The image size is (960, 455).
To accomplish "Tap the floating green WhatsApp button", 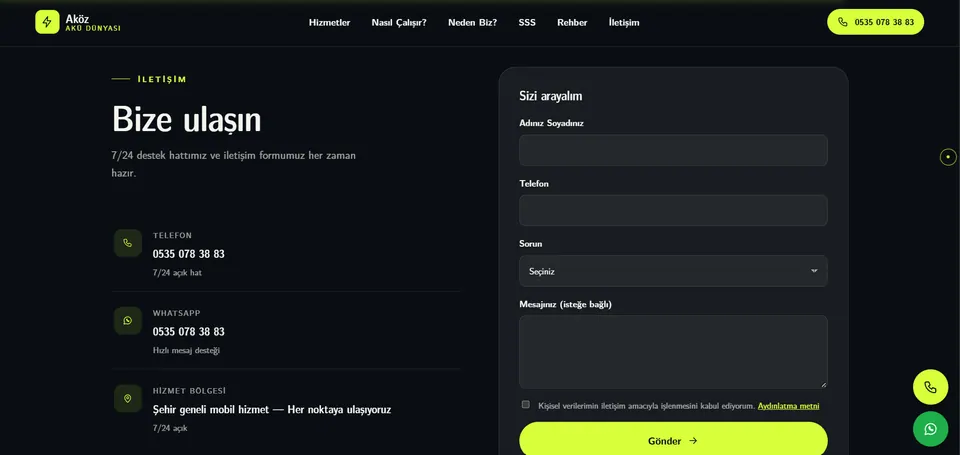I will 931,429.
